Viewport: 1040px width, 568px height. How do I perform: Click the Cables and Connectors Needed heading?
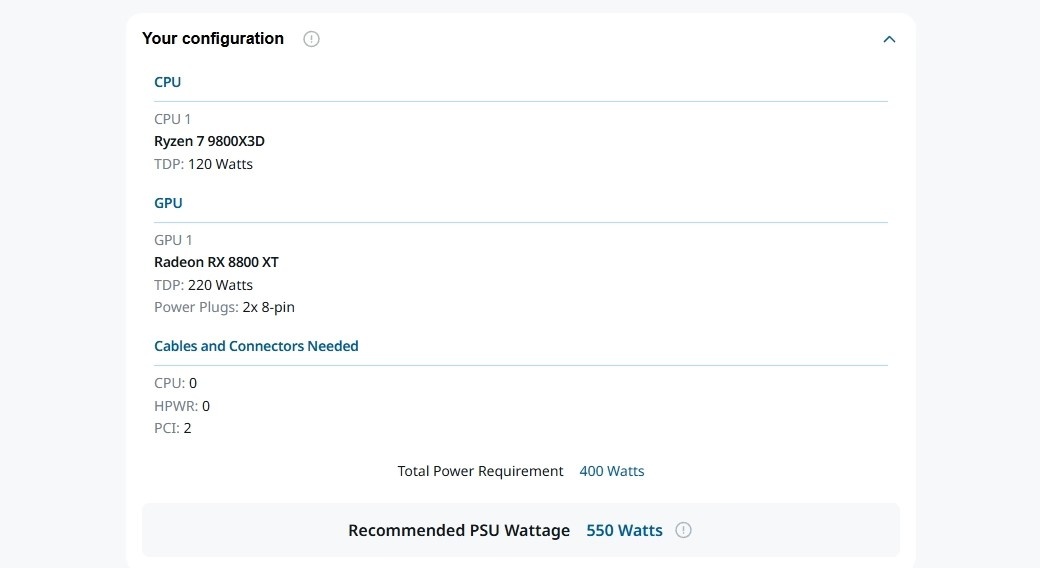click(x=256, y=346)
